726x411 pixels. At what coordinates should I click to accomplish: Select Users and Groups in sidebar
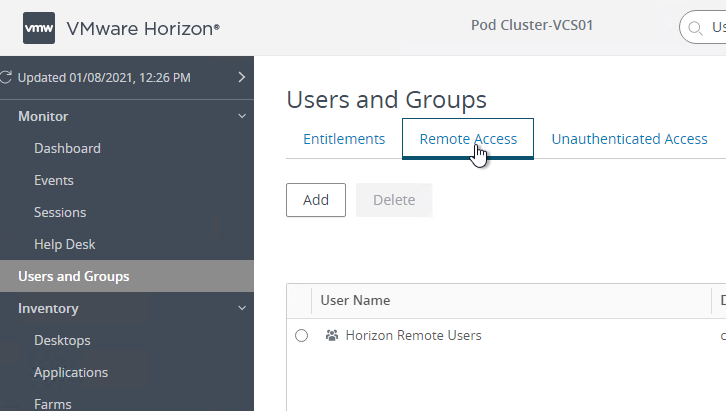[73, 276]
